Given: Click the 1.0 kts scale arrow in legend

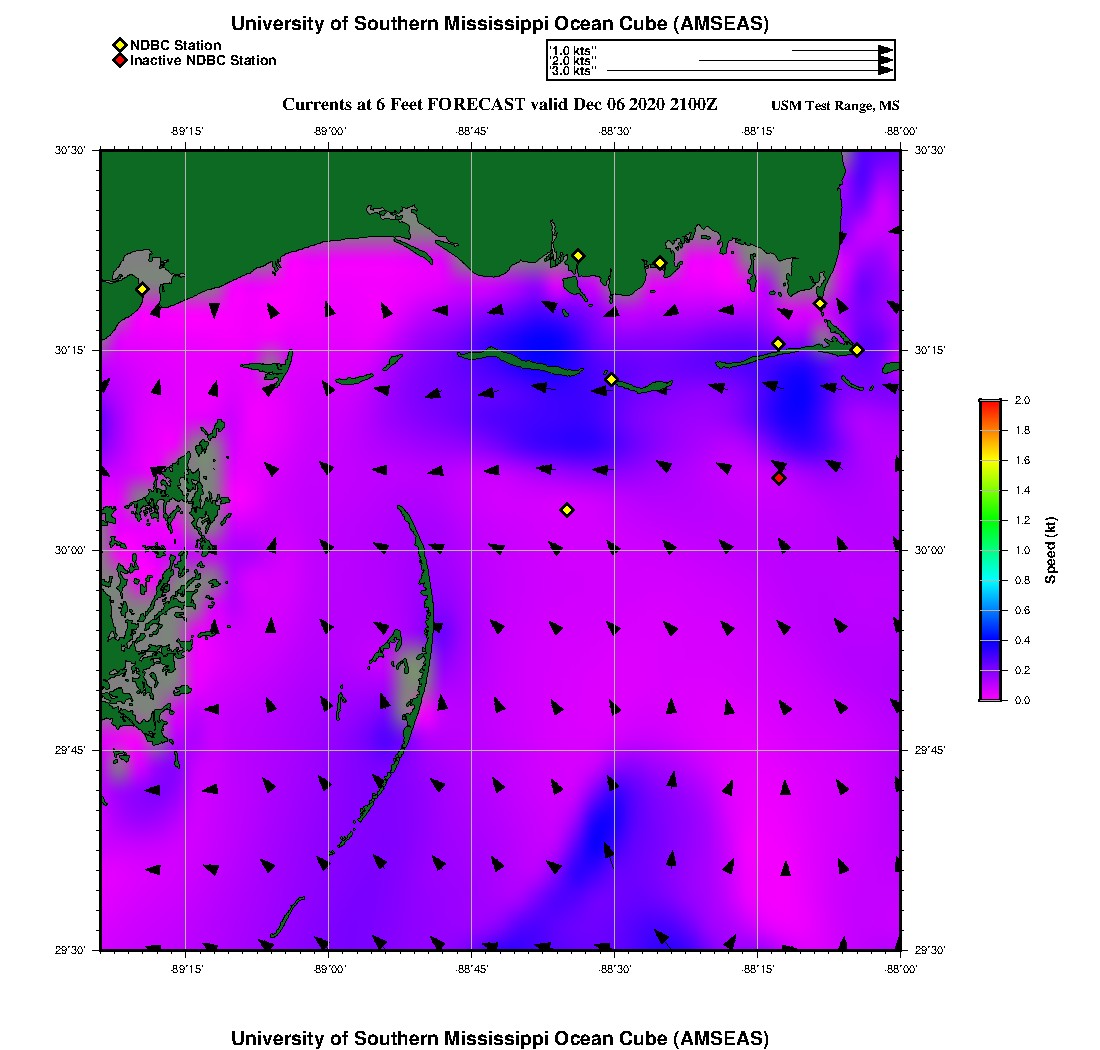Looking at the screenshot, I should tap(841, 49).
